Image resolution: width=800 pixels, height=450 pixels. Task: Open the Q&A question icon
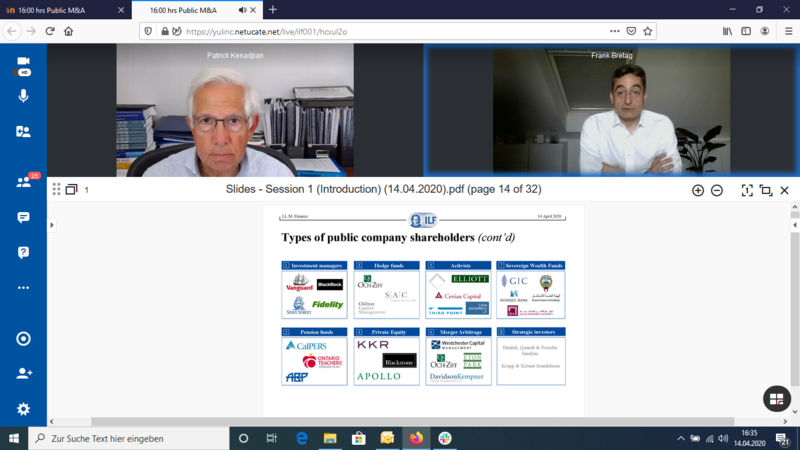[23, 253]
